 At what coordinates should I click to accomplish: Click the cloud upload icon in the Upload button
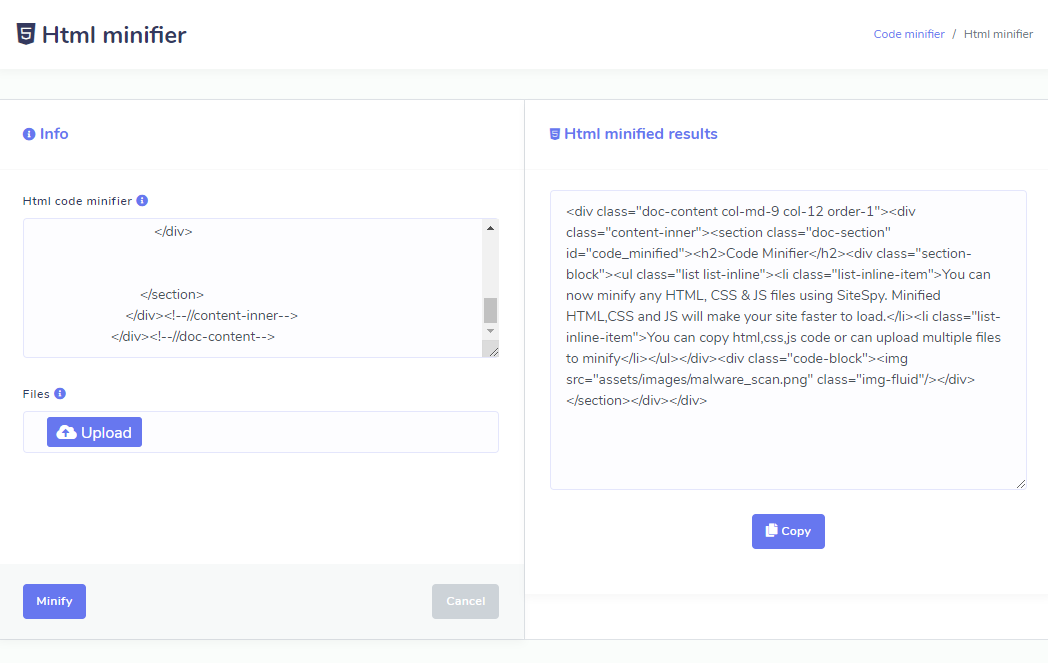67,432
